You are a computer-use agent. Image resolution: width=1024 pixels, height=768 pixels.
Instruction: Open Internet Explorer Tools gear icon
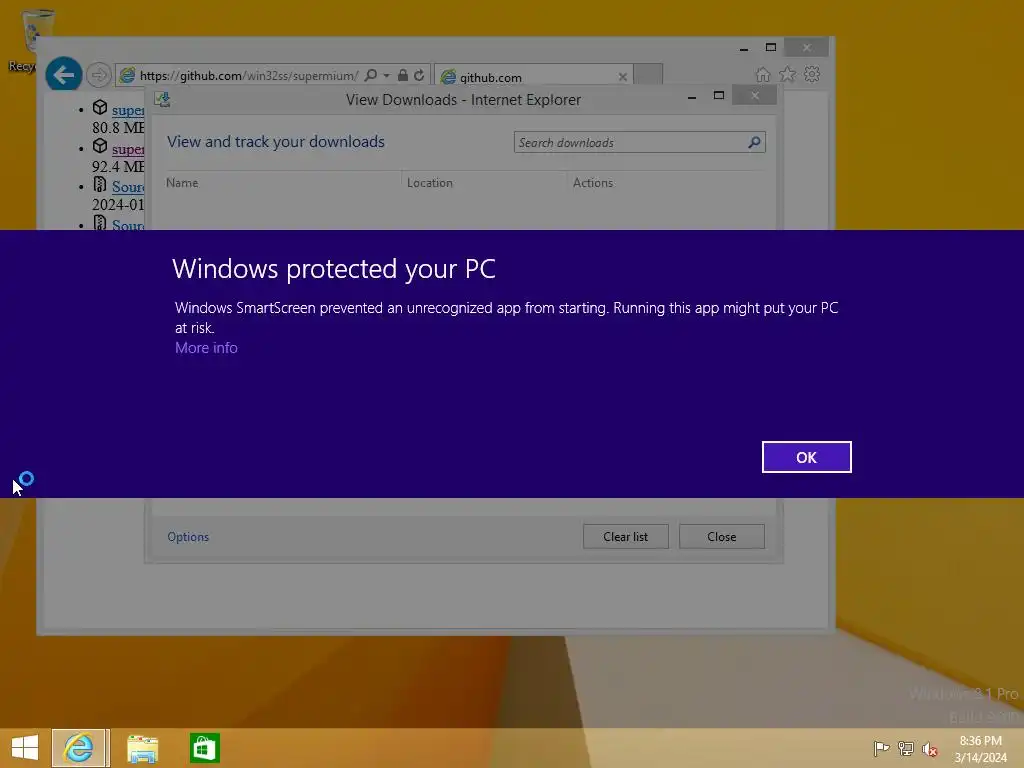(x=812, y=74)
